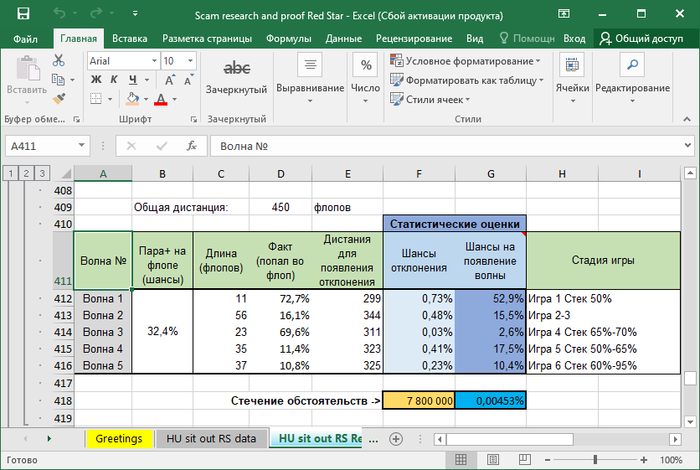Switch to Page Break Preview icon
700x470 pixels.
pos(525,460)
